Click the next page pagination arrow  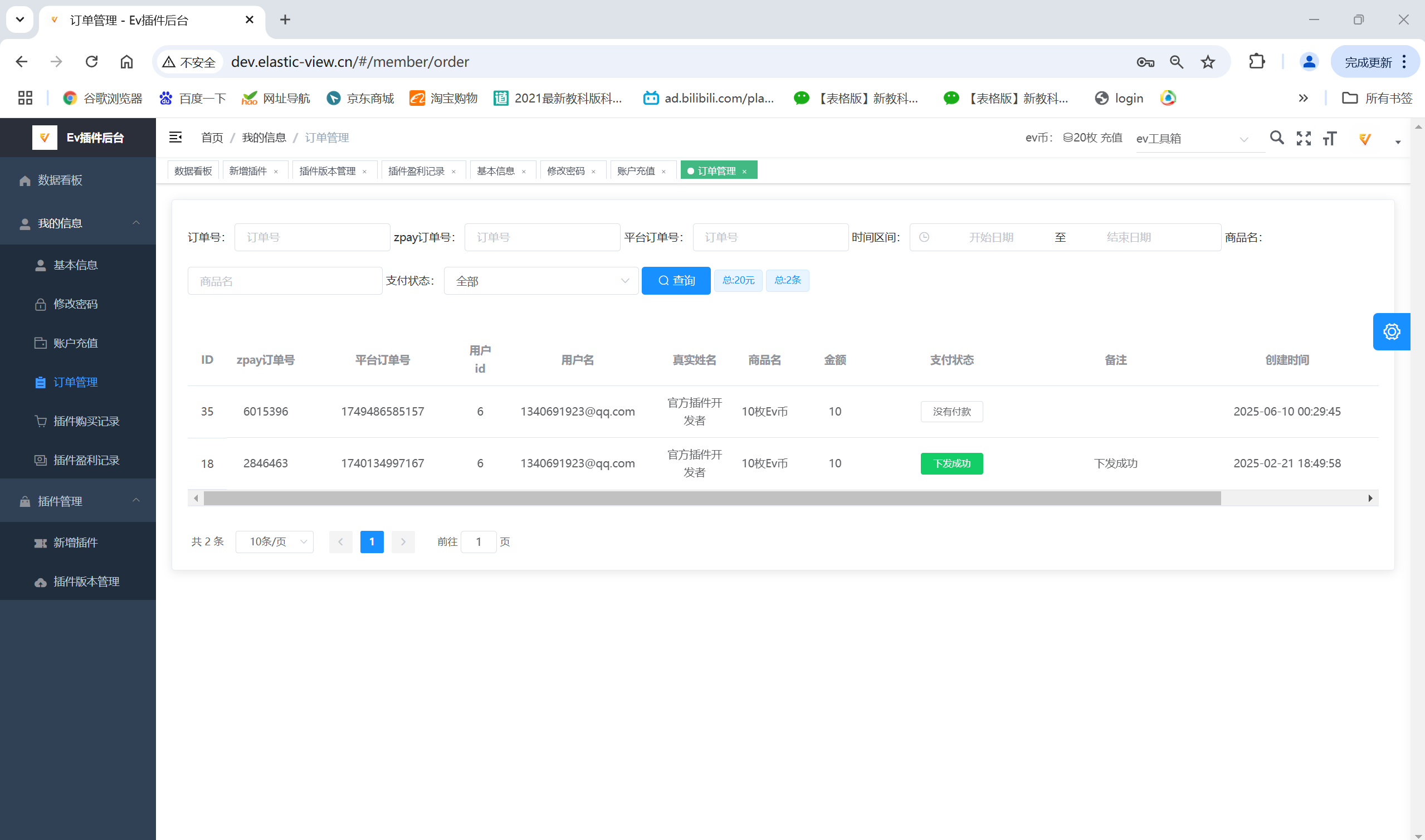coord(403,541)
